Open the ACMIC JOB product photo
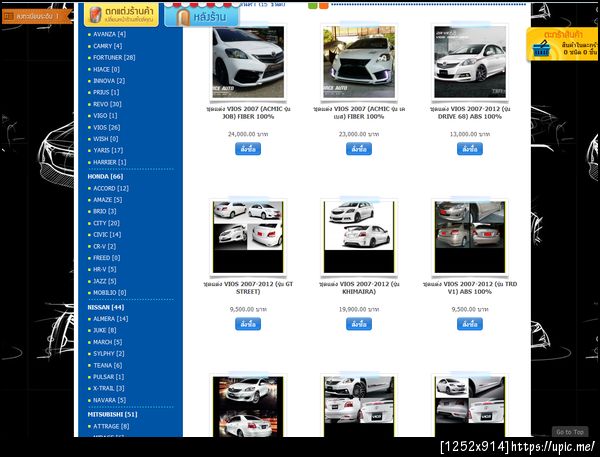Image resolution: width=600 pixels, height=457 pixels. 248,62
